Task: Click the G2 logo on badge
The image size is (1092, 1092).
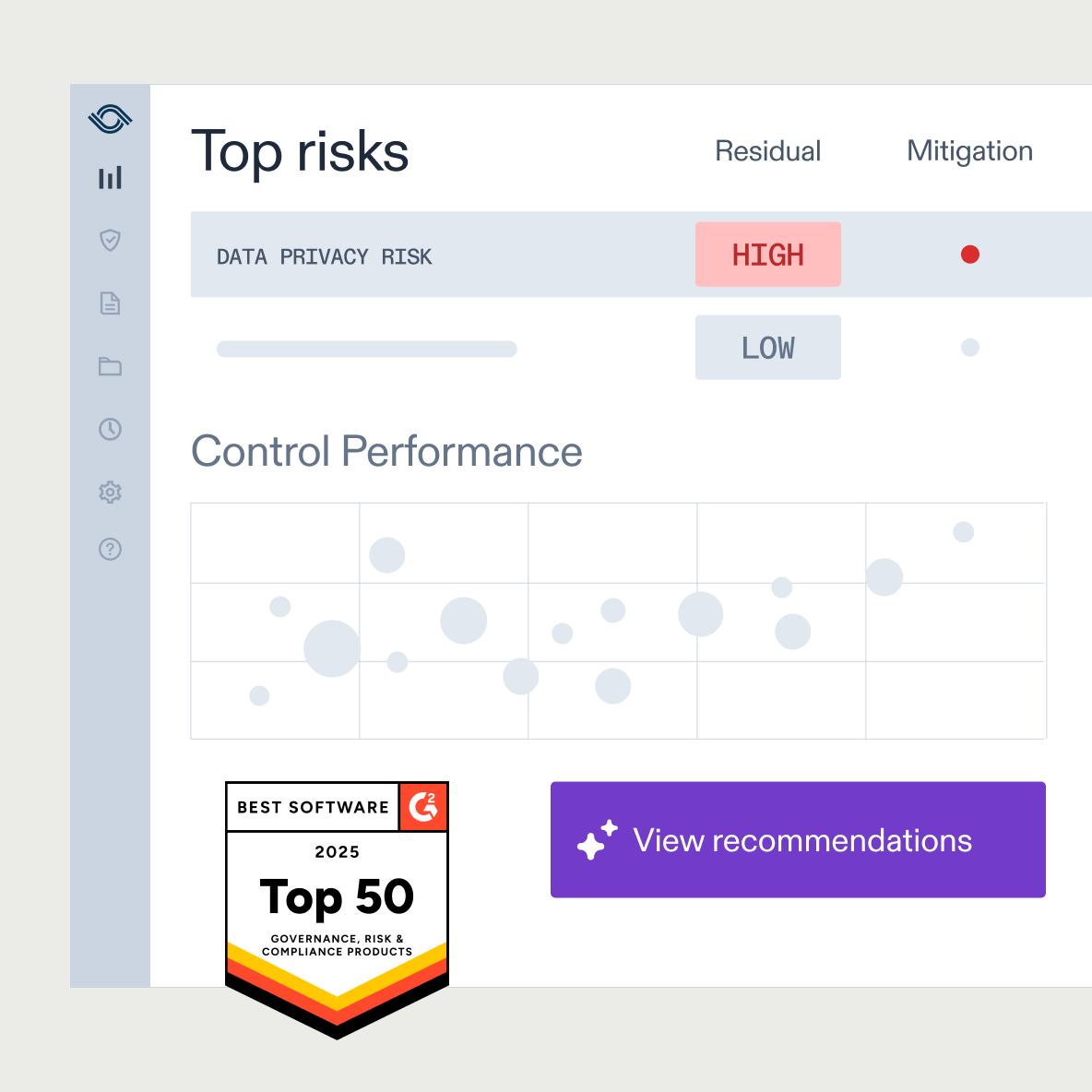Action: pyautogui.click(x=423, y=807)
